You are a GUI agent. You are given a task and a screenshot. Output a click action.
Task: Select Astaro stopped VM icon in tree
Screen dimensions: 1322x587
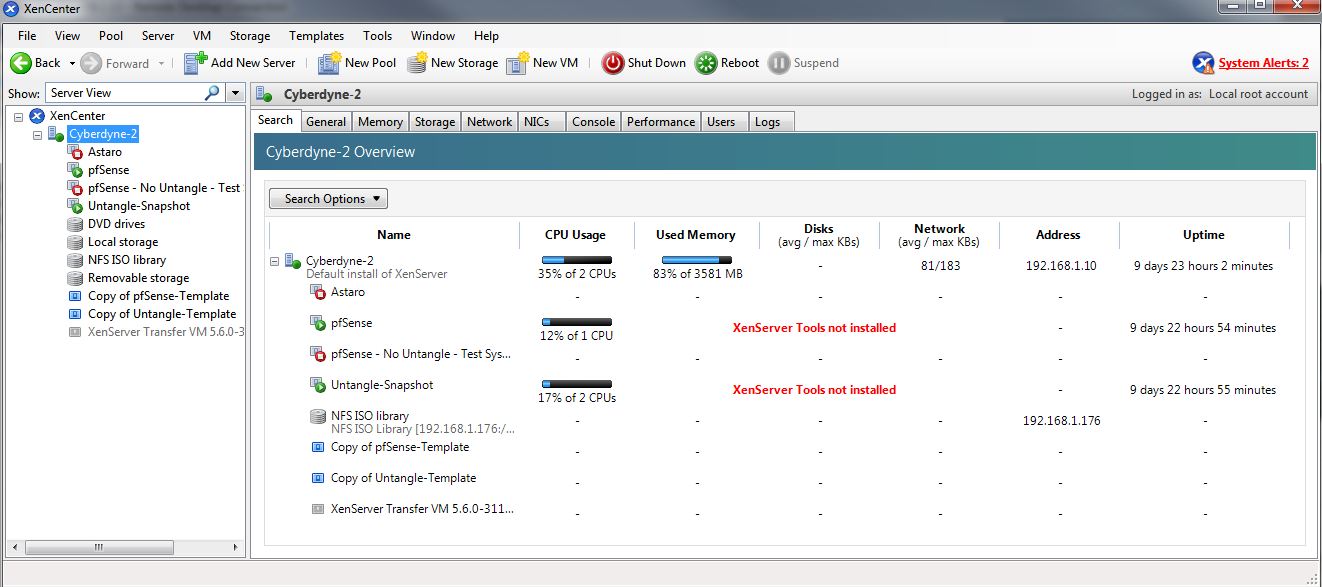pyautogui.click(x=76, y=152)
